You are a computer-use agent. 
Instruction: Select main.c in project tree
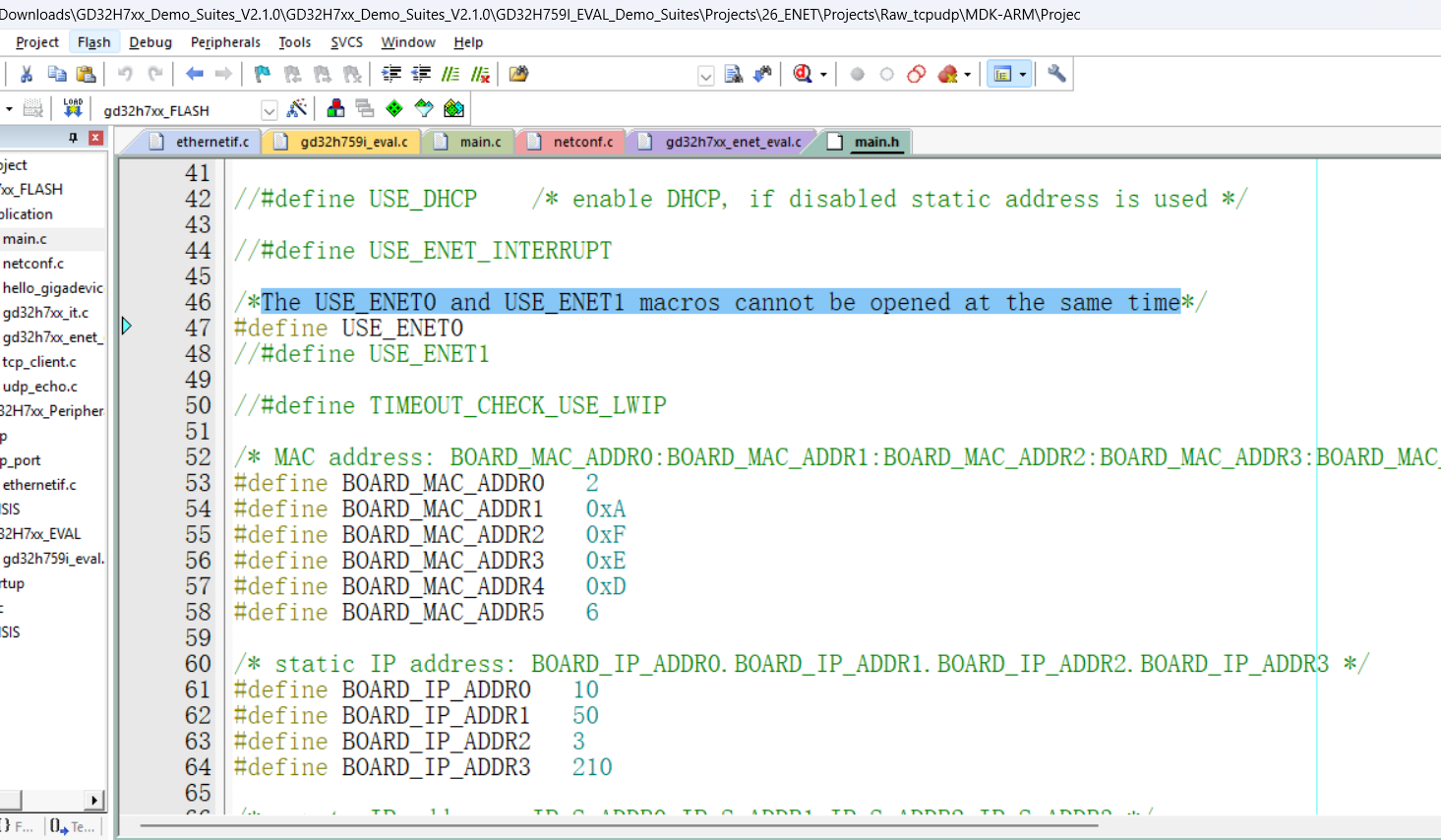(25, 239)
